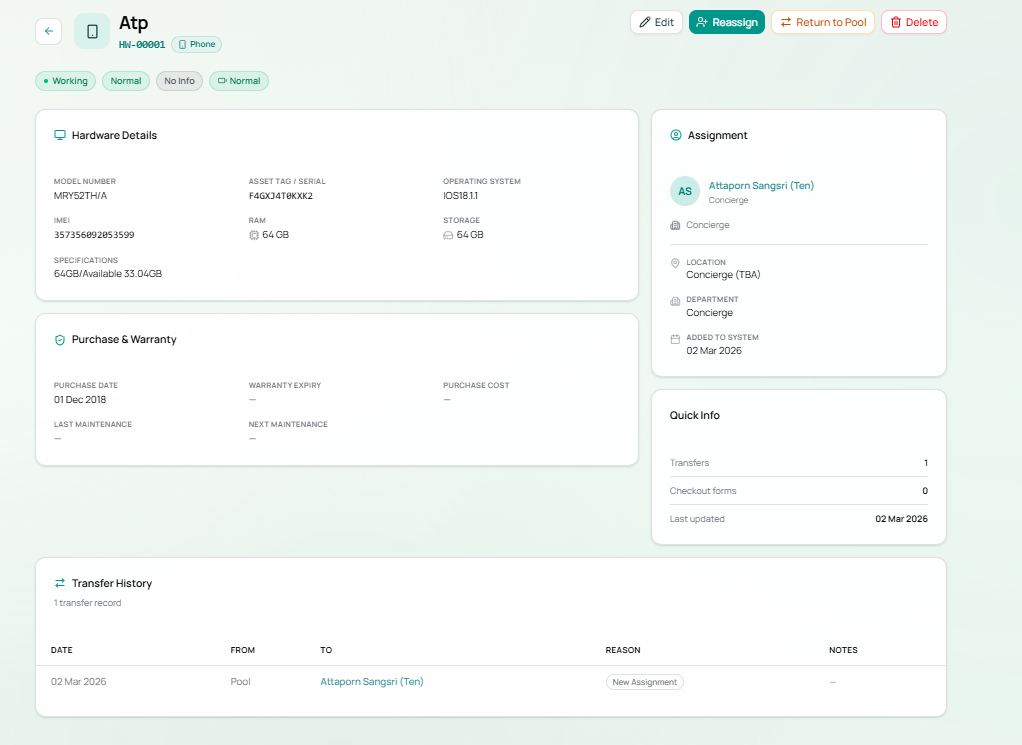The width and height of the screenshot is (1022, 745).
Task: Click transfer date 02 Mar 2026 in table
Action: 78,682
